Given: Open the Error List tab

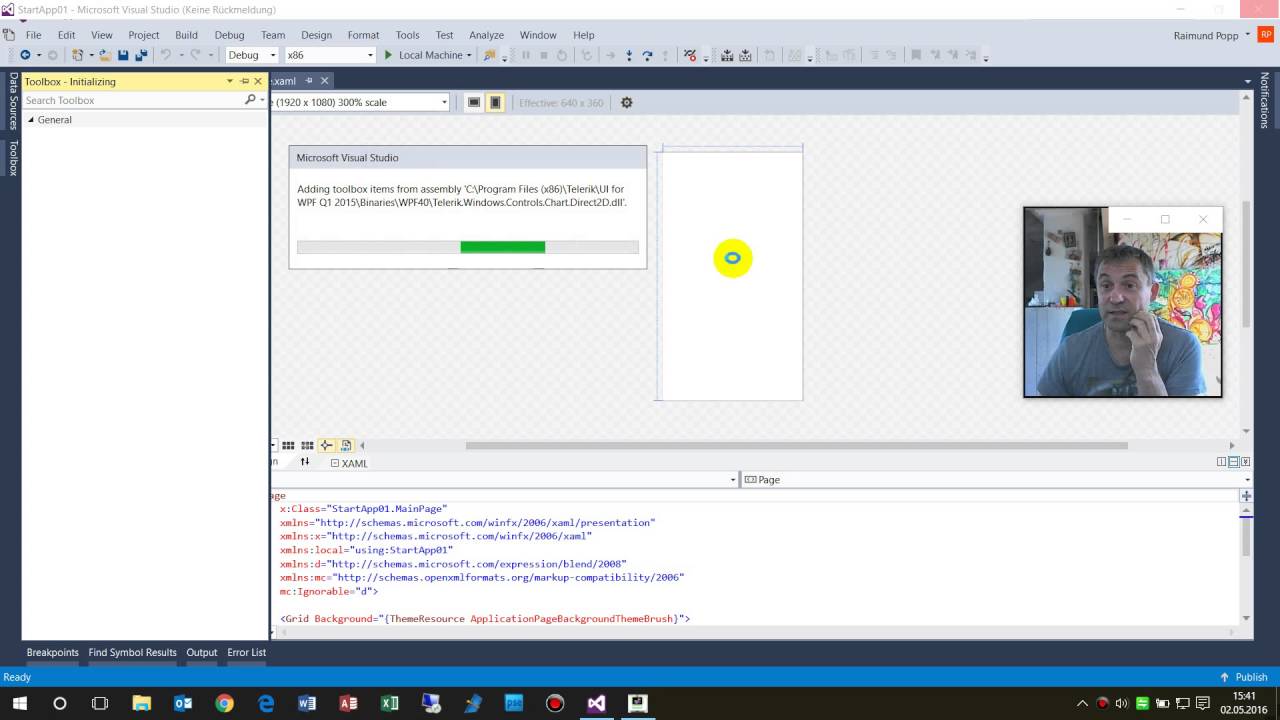Looking at the screenshot, I should pos(246,652).
